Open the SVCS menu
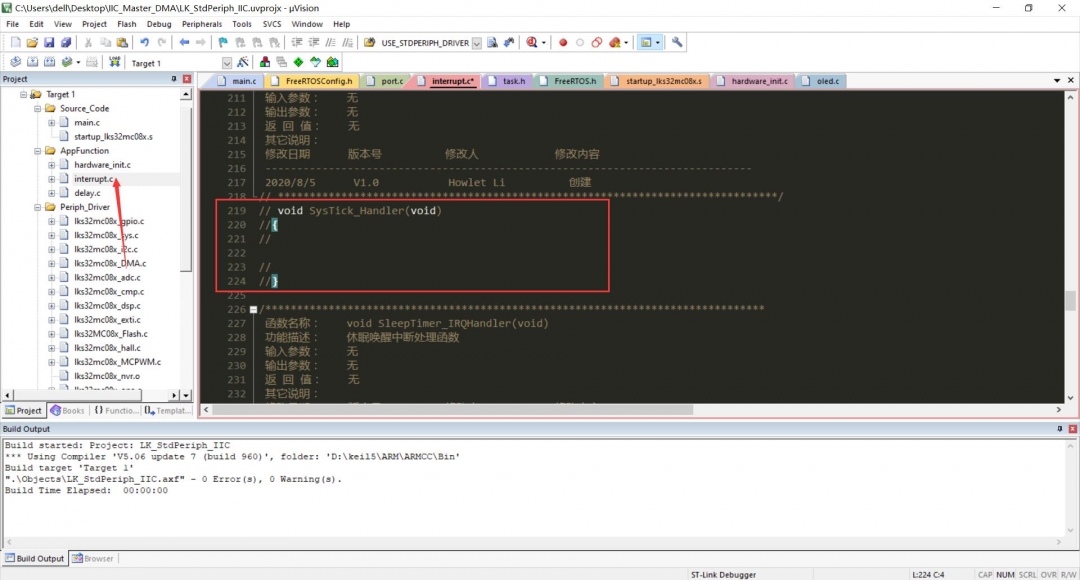This screenshot has width=1080, height=580. (x=272, y=24)
